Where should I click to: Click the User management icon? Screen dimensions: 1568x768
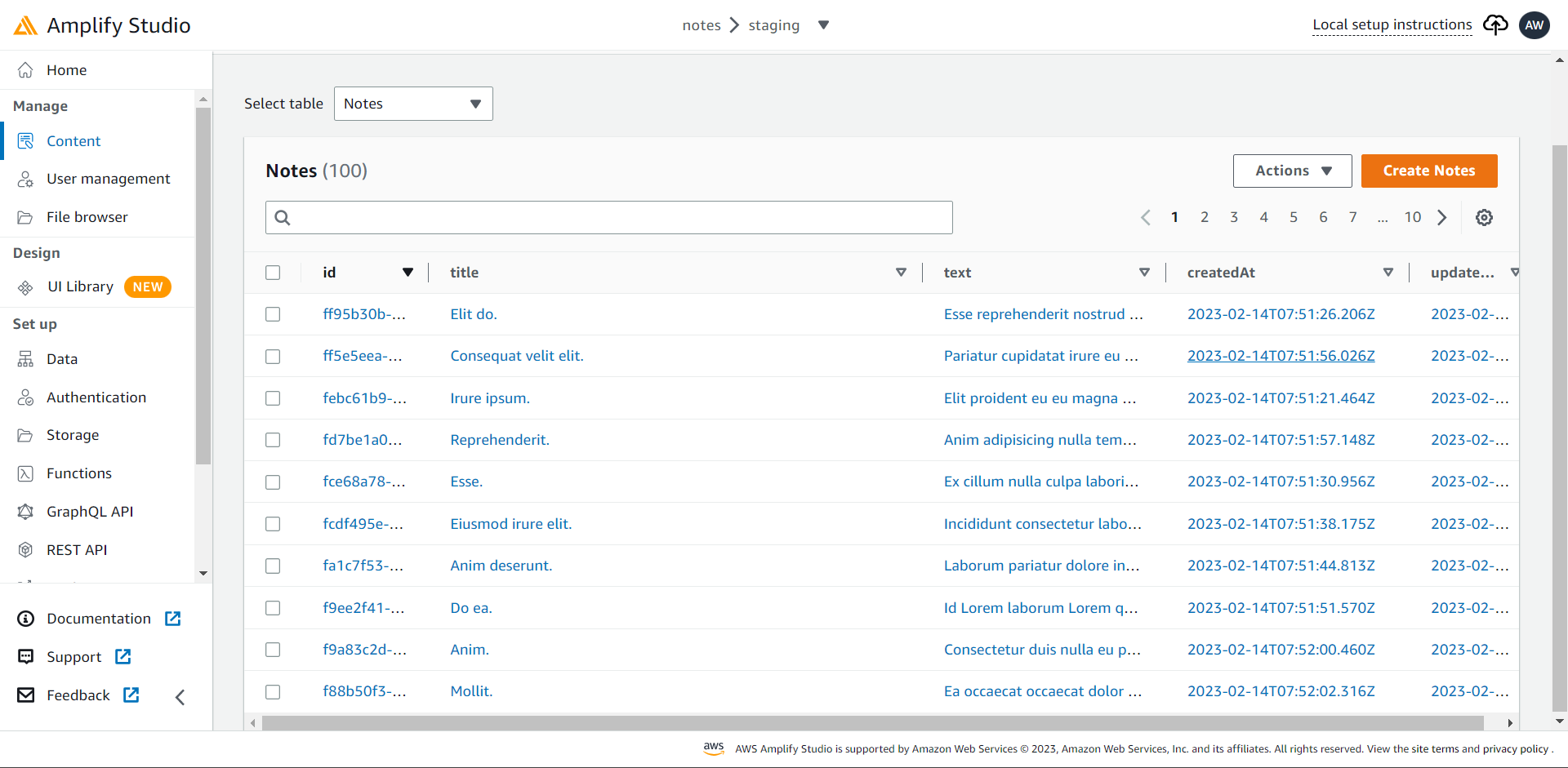pyautogui.click(x=25, y=179)
